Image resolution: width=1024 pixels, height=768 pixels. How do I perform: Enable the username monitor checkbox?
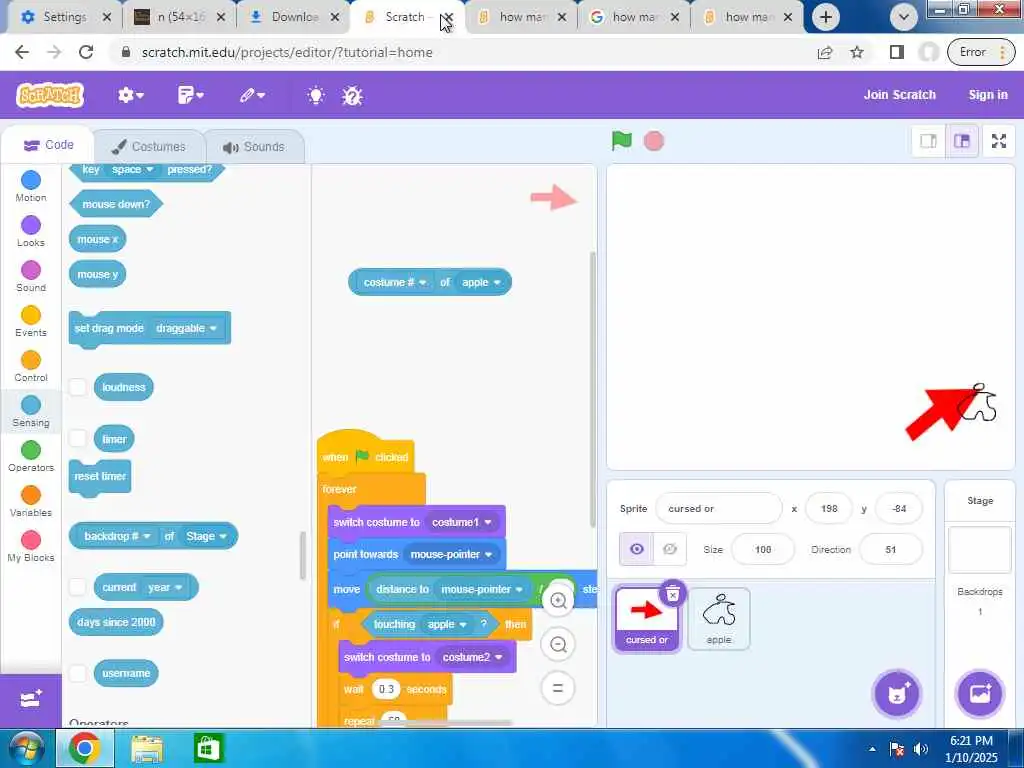tap(78, 673)
